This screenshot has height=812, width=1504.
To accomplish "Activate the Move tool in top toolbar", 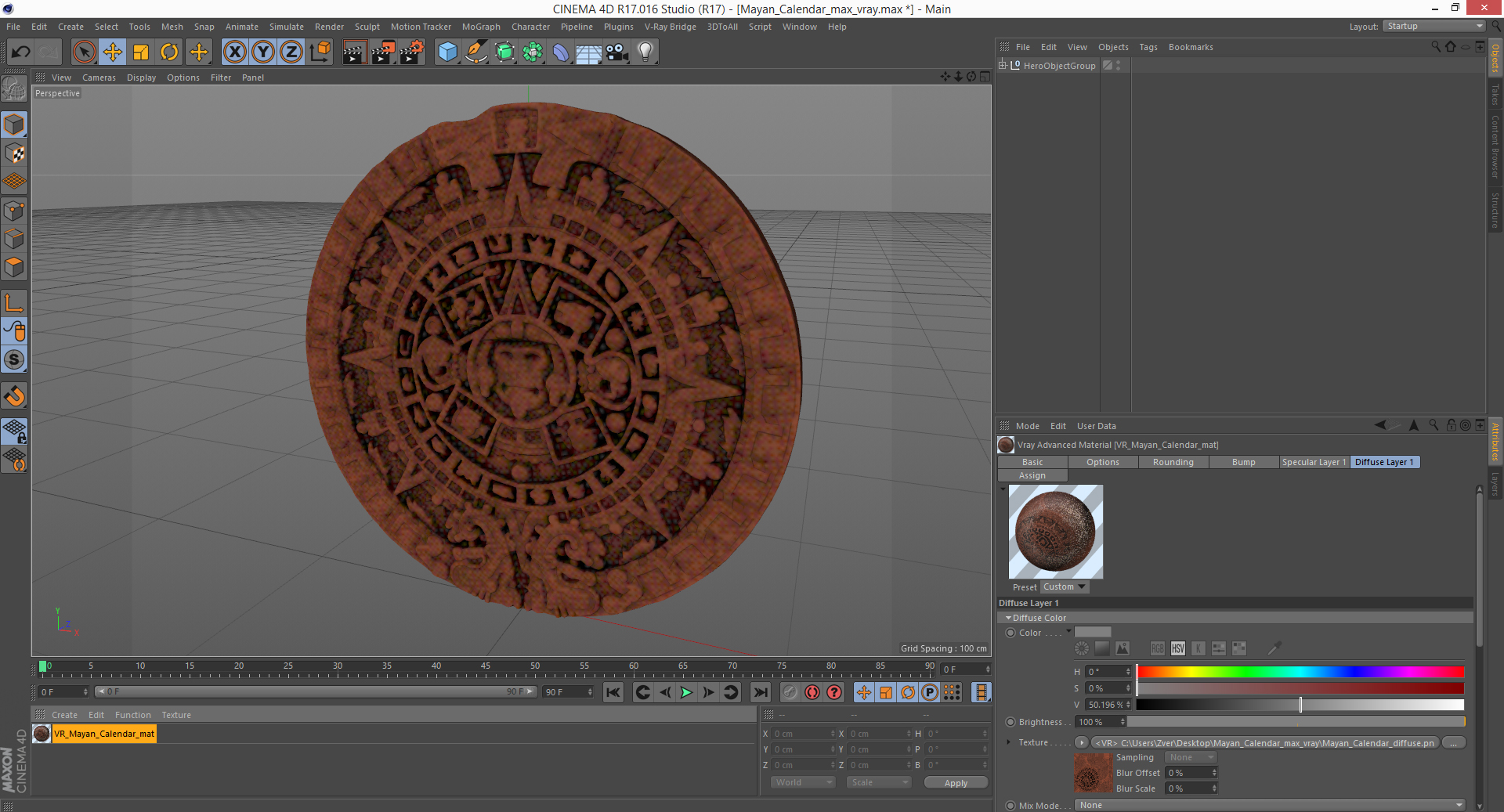I will pyautogui.click(x=113, y=52).
